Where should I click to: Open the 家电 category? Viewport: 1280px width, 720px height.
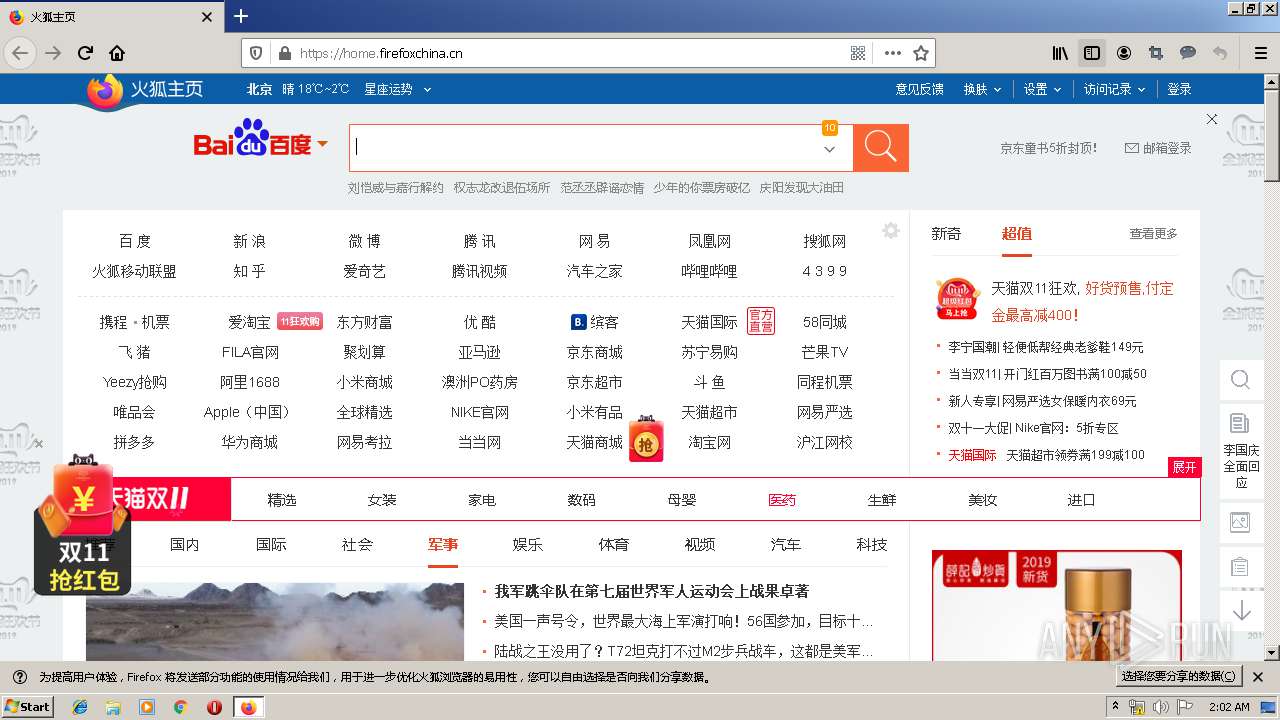(482, 499)
